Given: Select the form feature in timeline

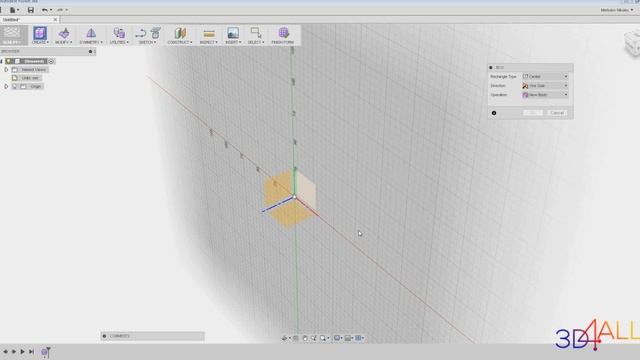Looking at the screenshot, I should click(45, 352).
